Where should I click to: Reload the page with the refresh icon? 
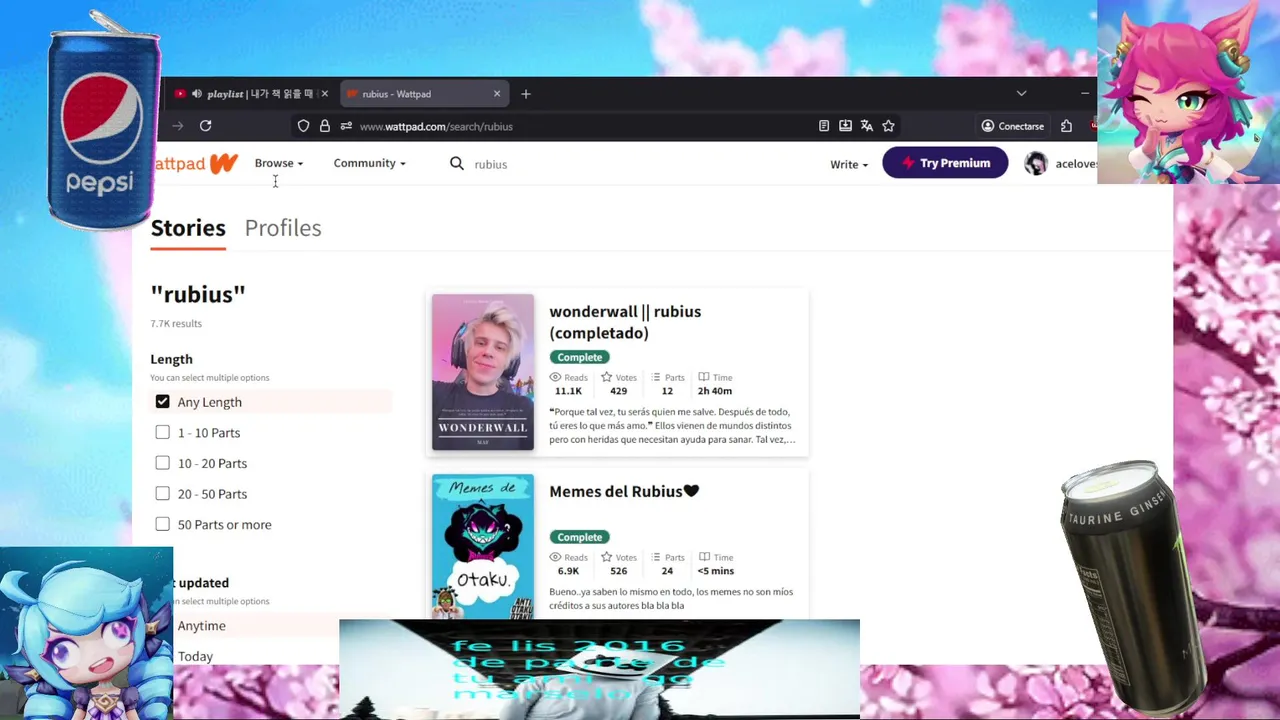pyautogui.click(x=205, y=126)
